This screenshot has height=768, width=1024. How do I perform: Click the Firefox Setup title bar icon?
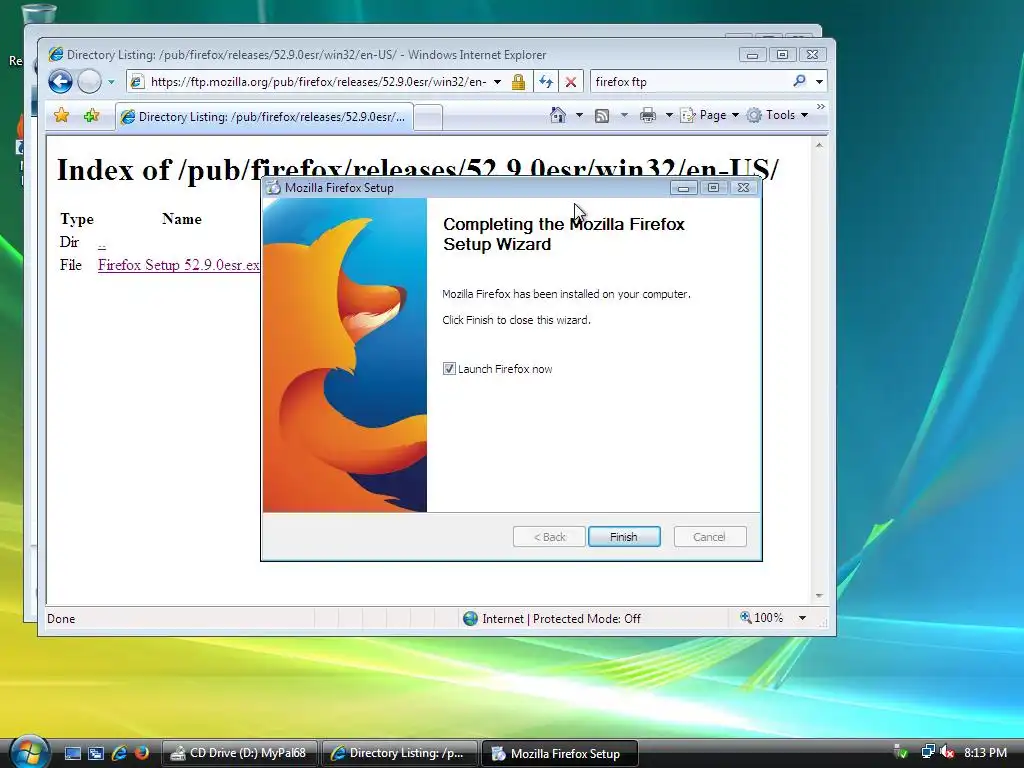pos(274,187)
